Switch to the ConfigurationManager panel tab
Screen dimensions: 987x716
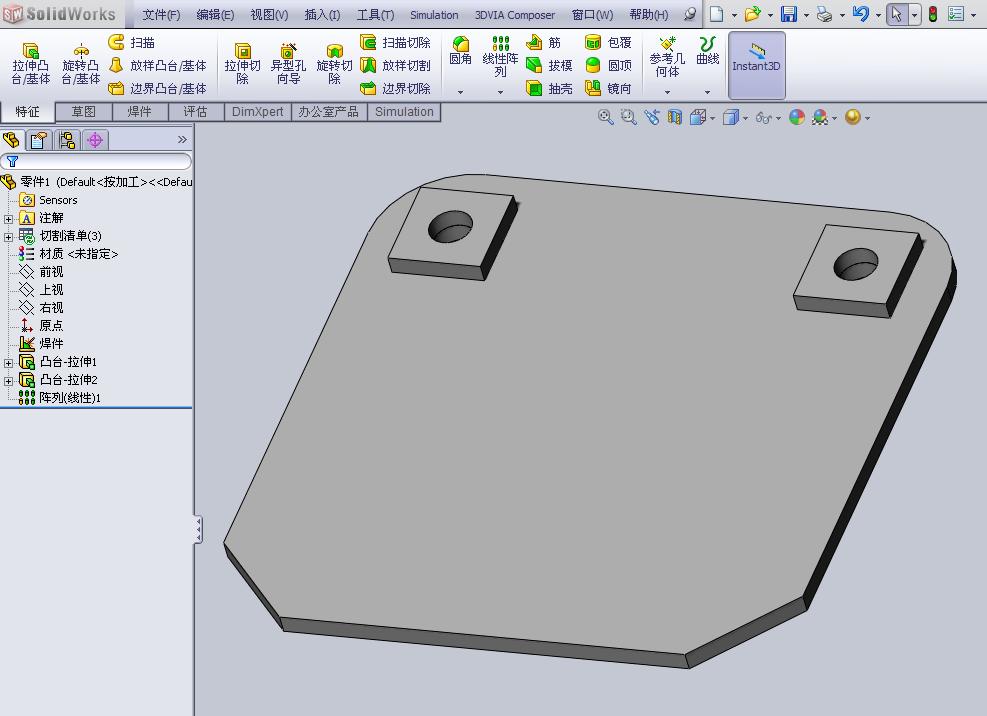pyautogui.click(x=67, y=140)
